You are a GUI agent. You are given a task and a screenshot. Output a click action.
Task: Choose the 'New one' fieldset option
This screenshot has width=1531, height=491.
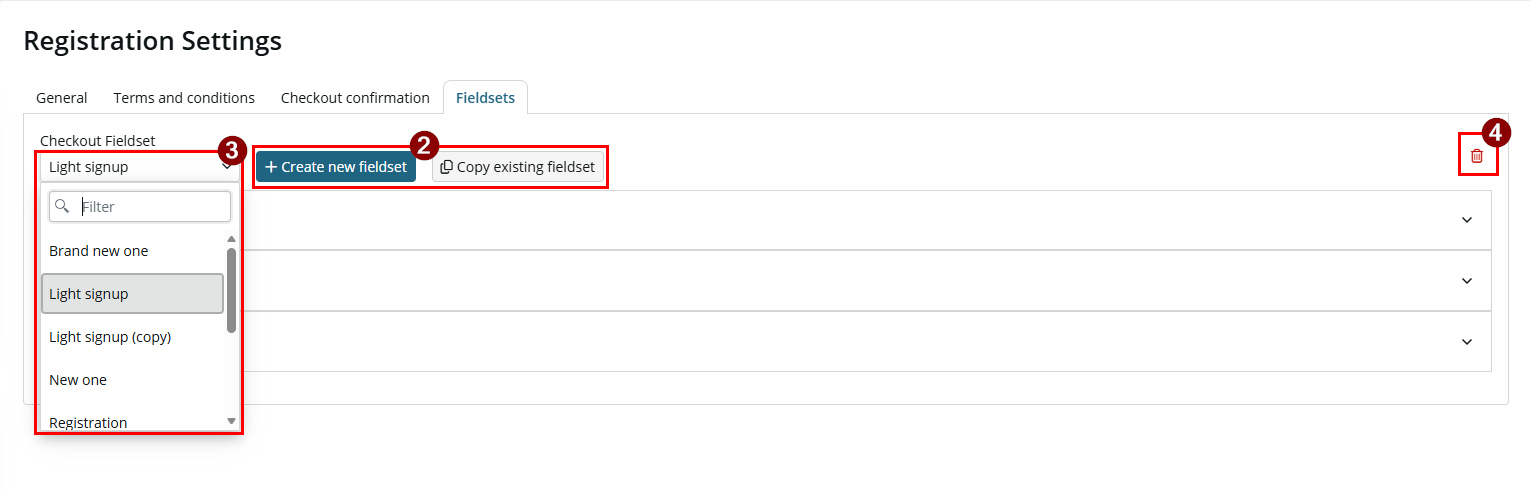click(x=132, y=380)
